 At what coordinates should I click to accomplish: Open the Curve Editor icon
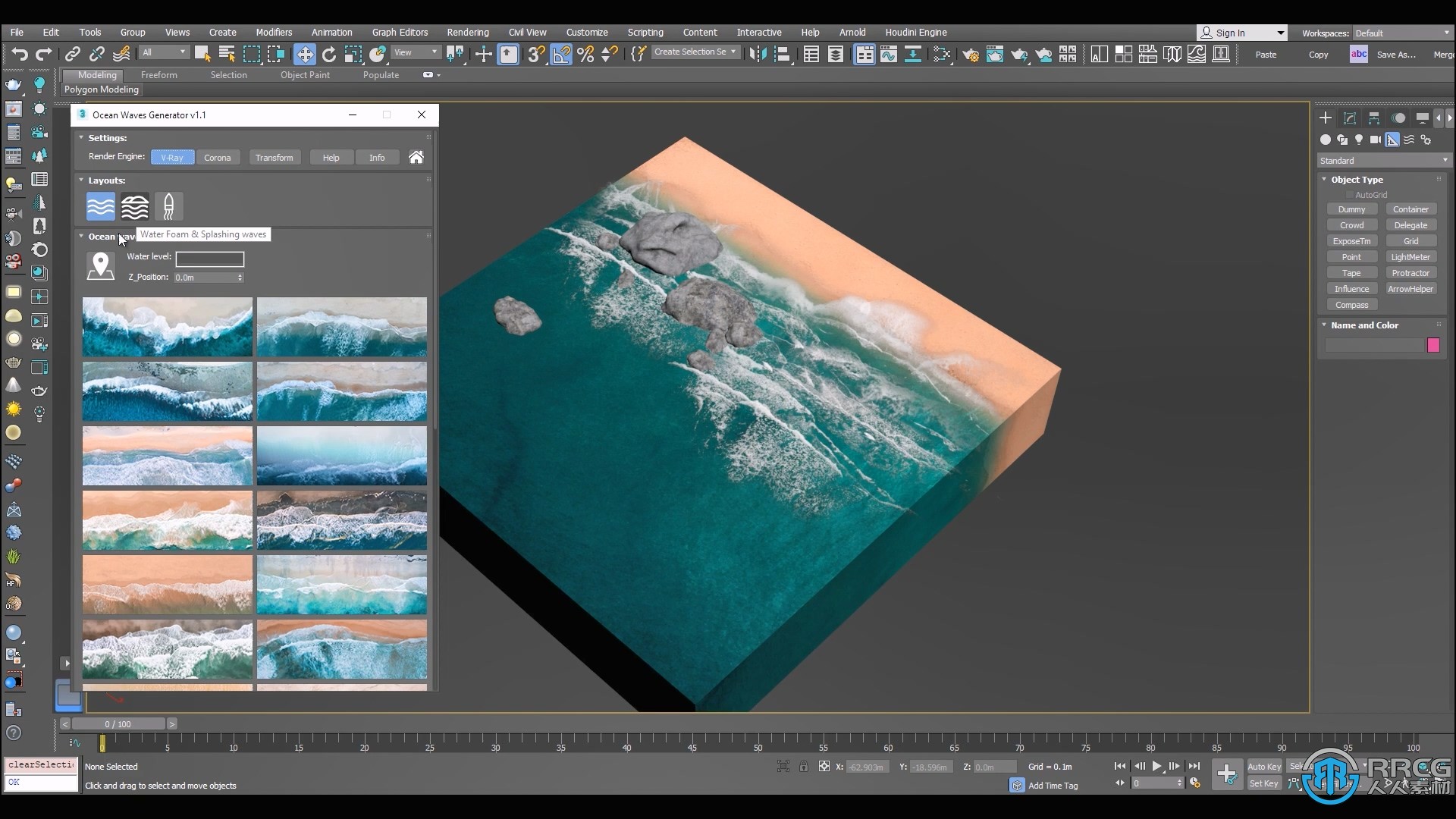pos(889,54)
